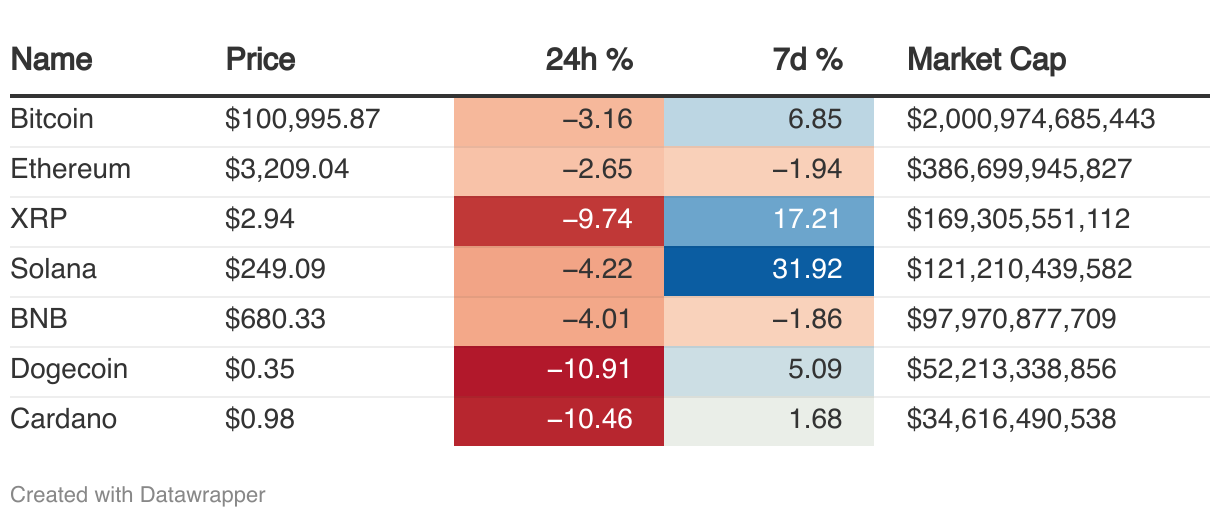
Task: Select the −9.74 XRP 24h cell
Action: click(559, 221)
